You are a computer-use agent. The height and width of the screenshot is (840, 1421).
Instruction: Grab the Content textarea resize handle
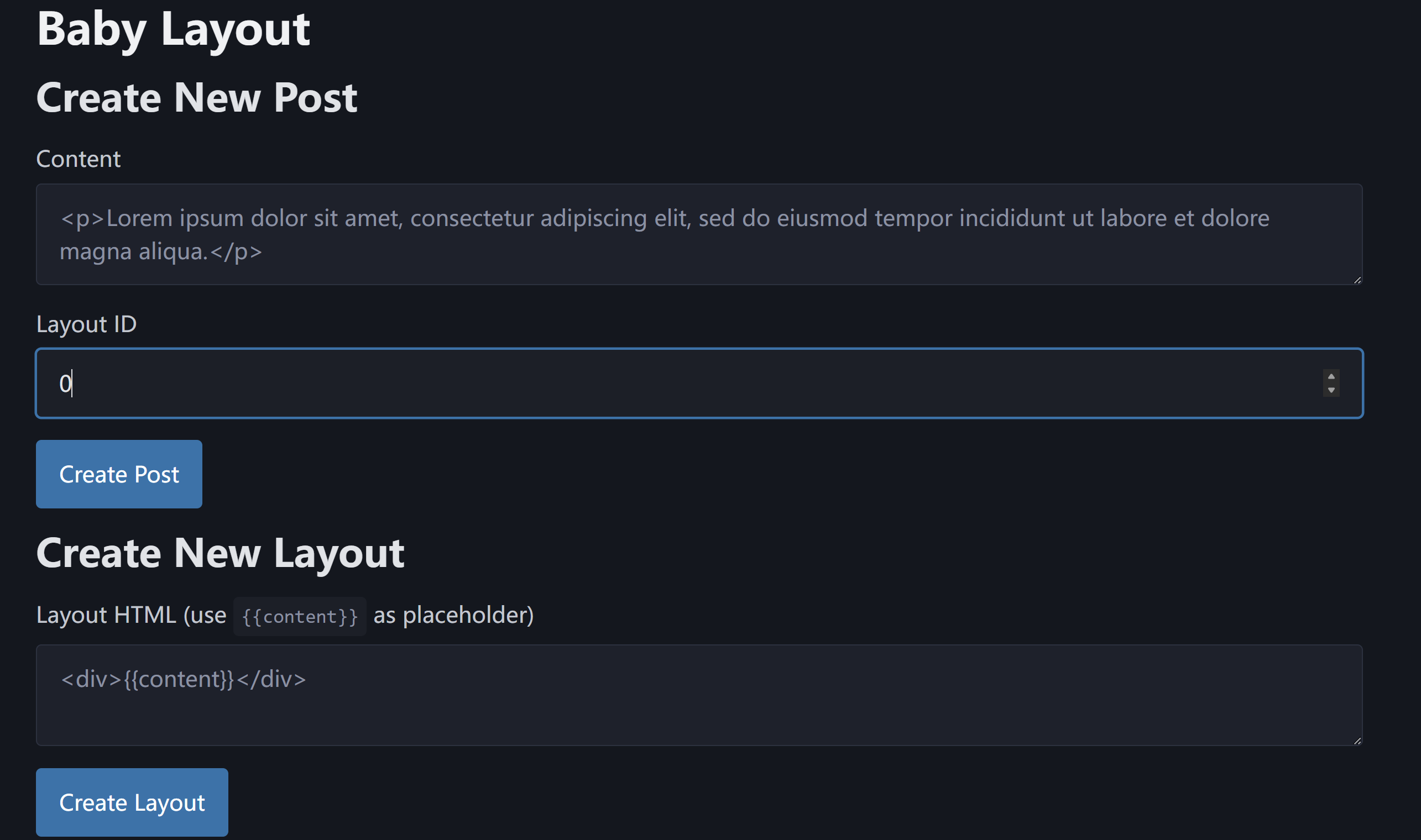click(x=1357, y=280)
